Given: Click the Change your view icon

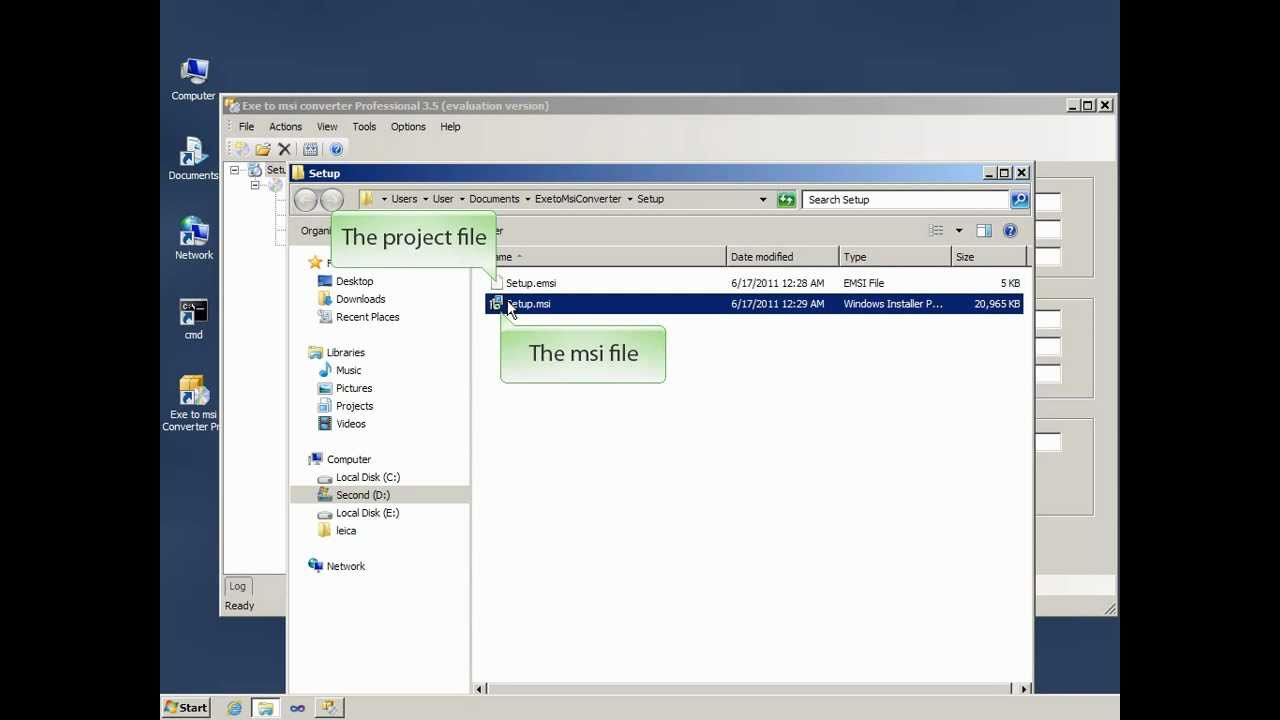Looking at the screenshot, I should [x=937, y=231].
